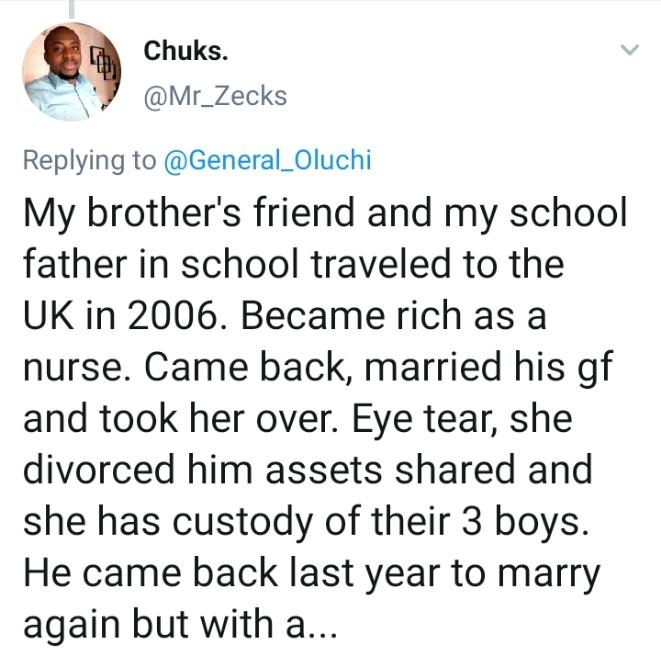Click the word "nurse" in the tweet
This screenshot has width=661, height=648.
70,369
